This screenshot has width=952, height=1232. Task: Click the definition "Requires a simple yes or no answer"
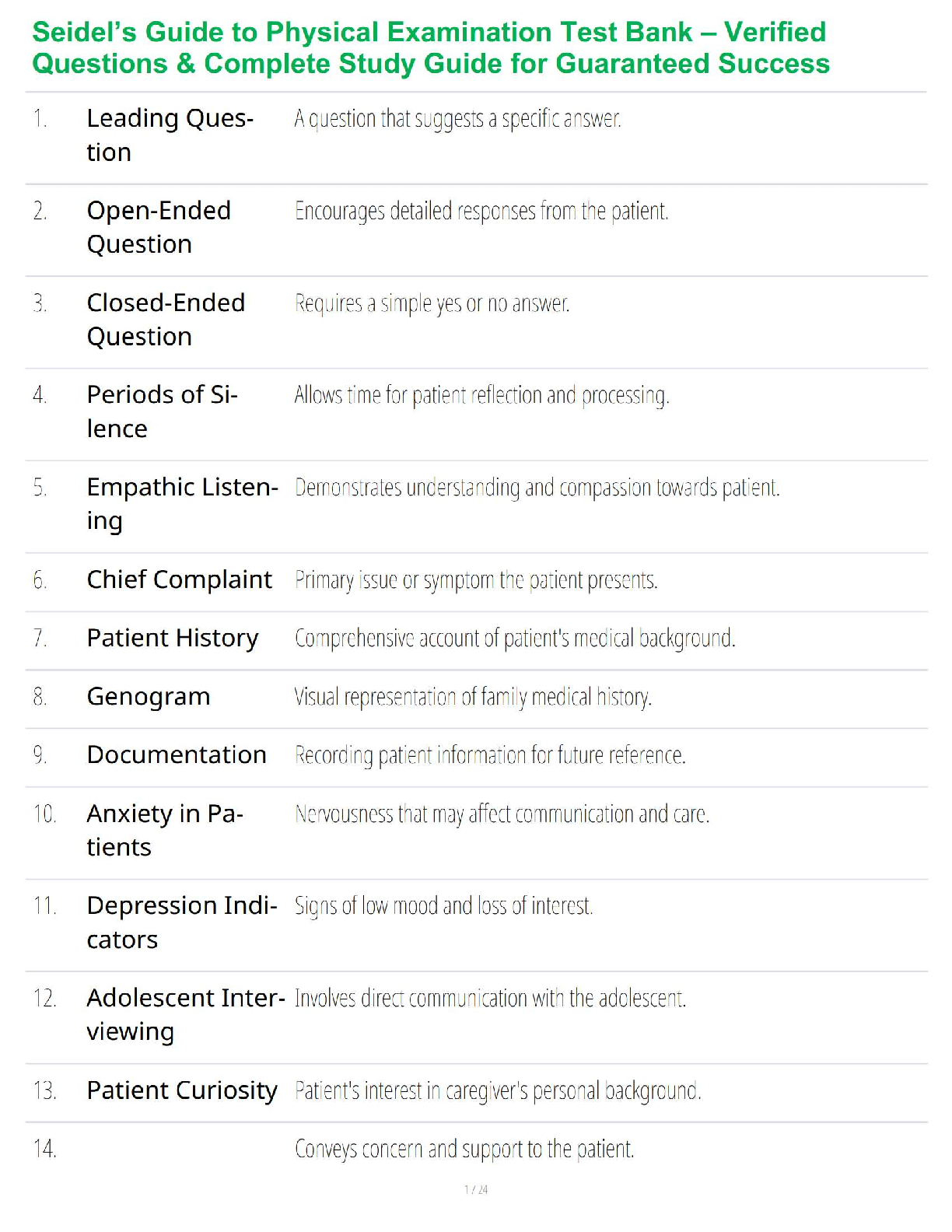[432, 303]
